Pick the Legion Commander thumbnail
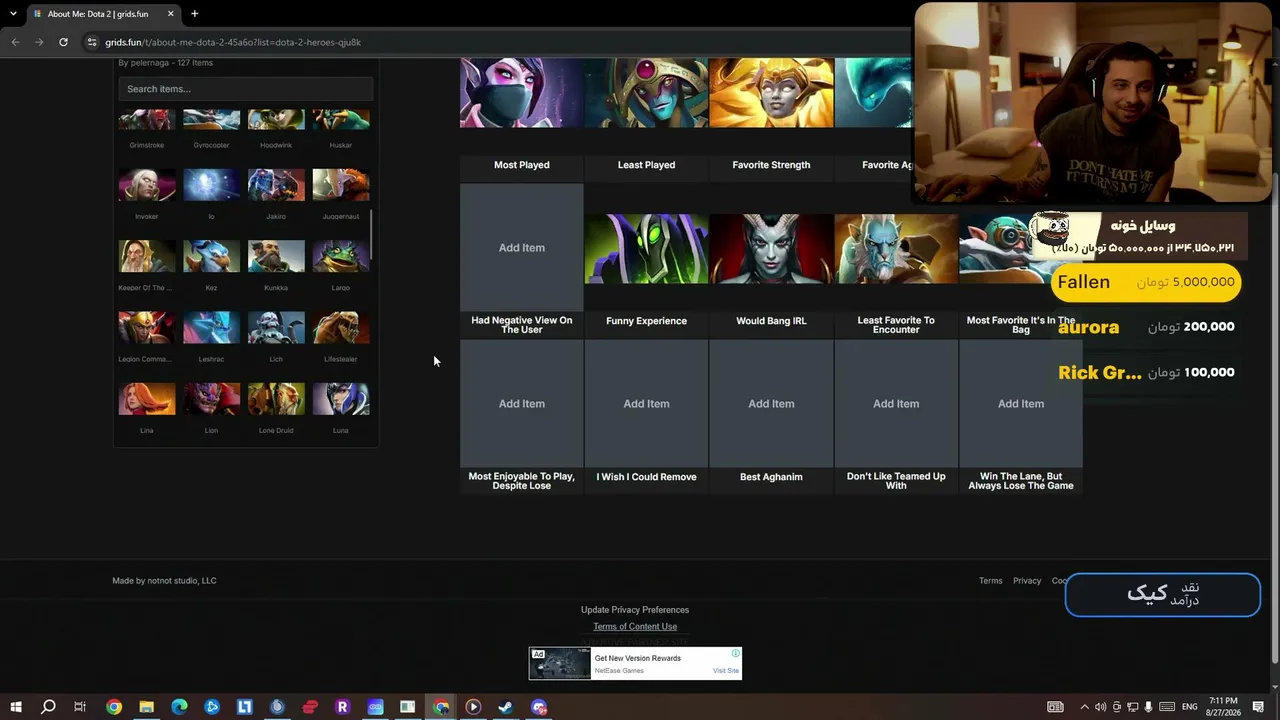This screenshot has width=1280, height=720. click(x=147, y=328)
